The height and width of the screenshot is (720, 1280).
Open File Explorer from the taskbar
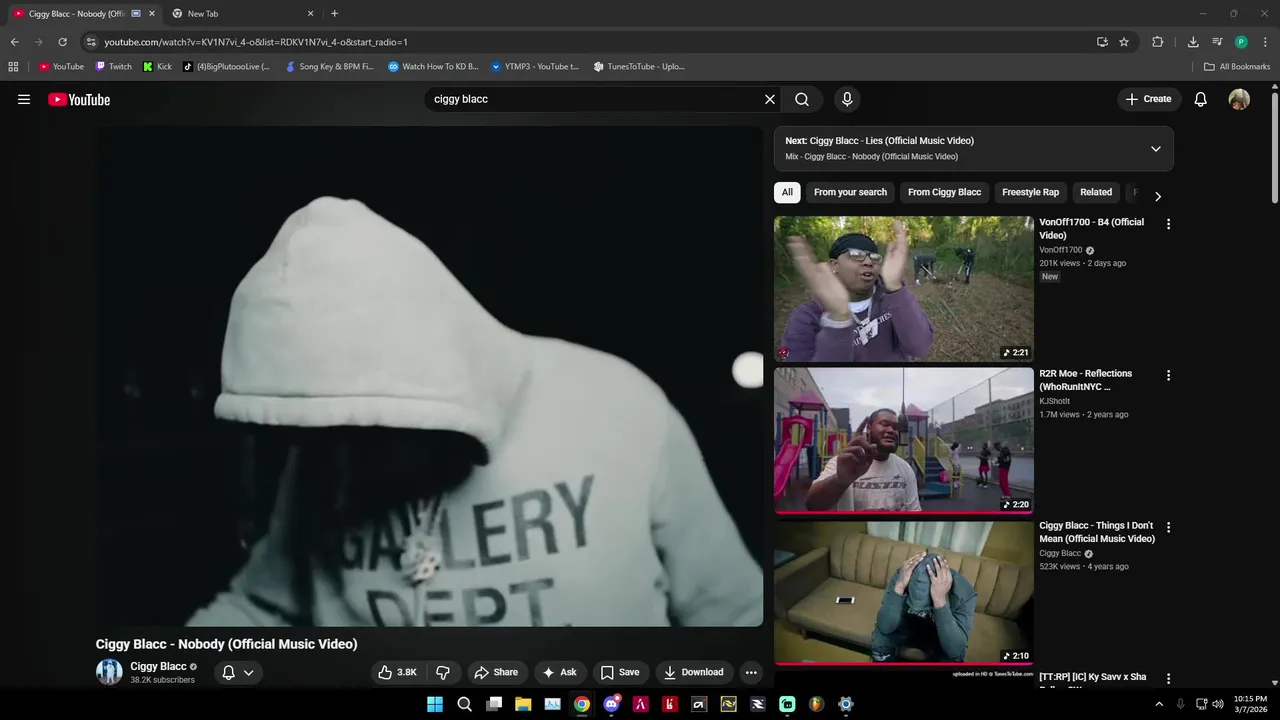click(x=523, y=704)
